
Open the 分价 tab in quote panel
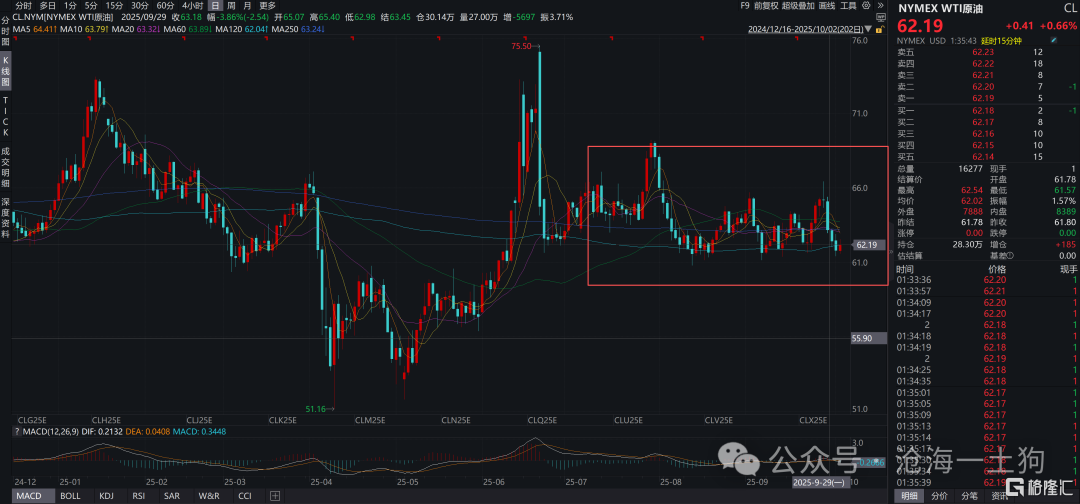pos(939,496)
